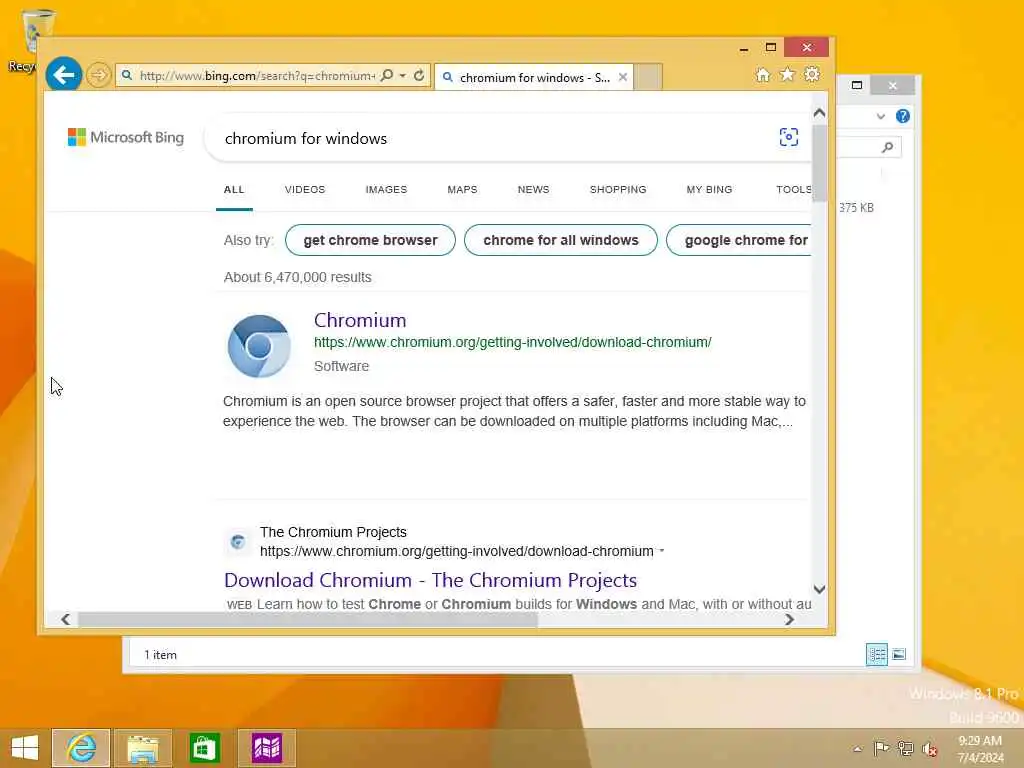Open the purple Windows app taskbar icon

click(x=266, y=748)
